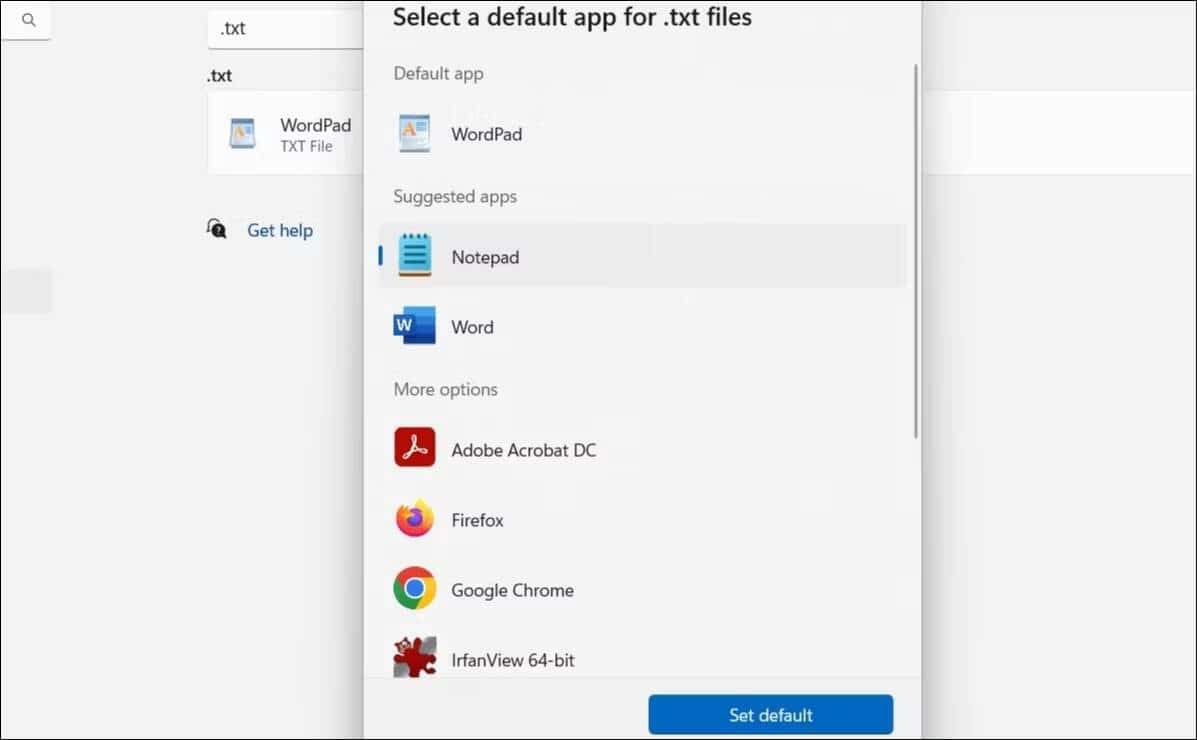Image resolution: width=1197 pixels, height=740 pixels.
Task: Select the currently highlighted Notepad row
Action: click(x=640, y=256)
